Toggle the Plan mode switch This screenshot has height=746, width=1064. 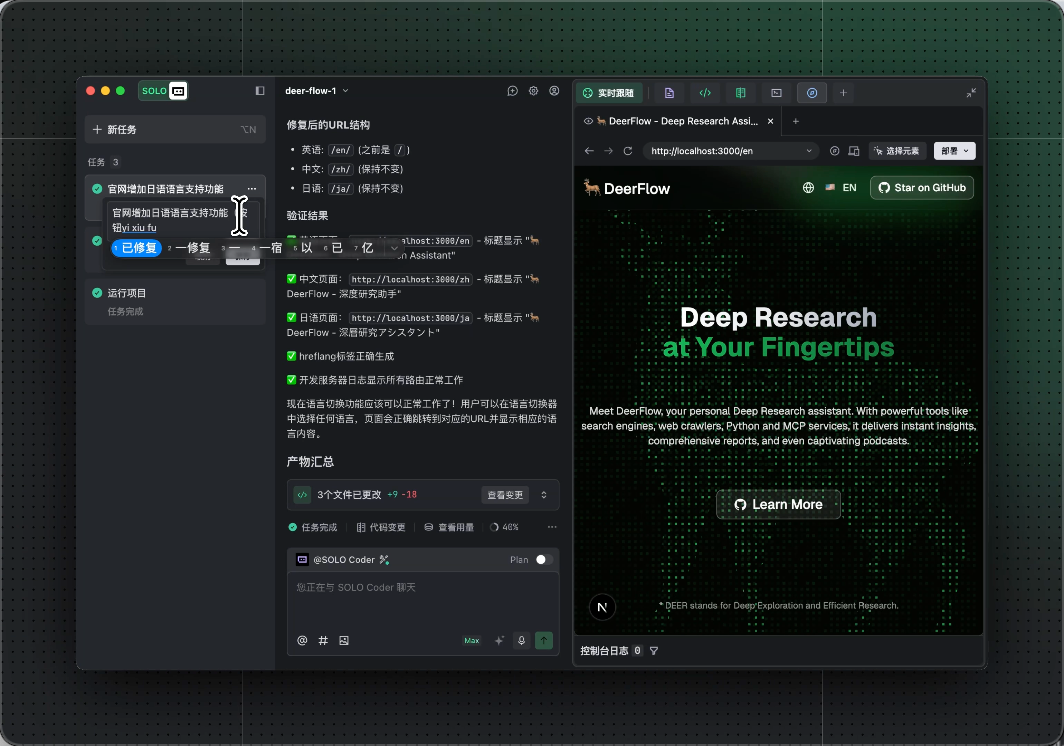tap(543, 560)
